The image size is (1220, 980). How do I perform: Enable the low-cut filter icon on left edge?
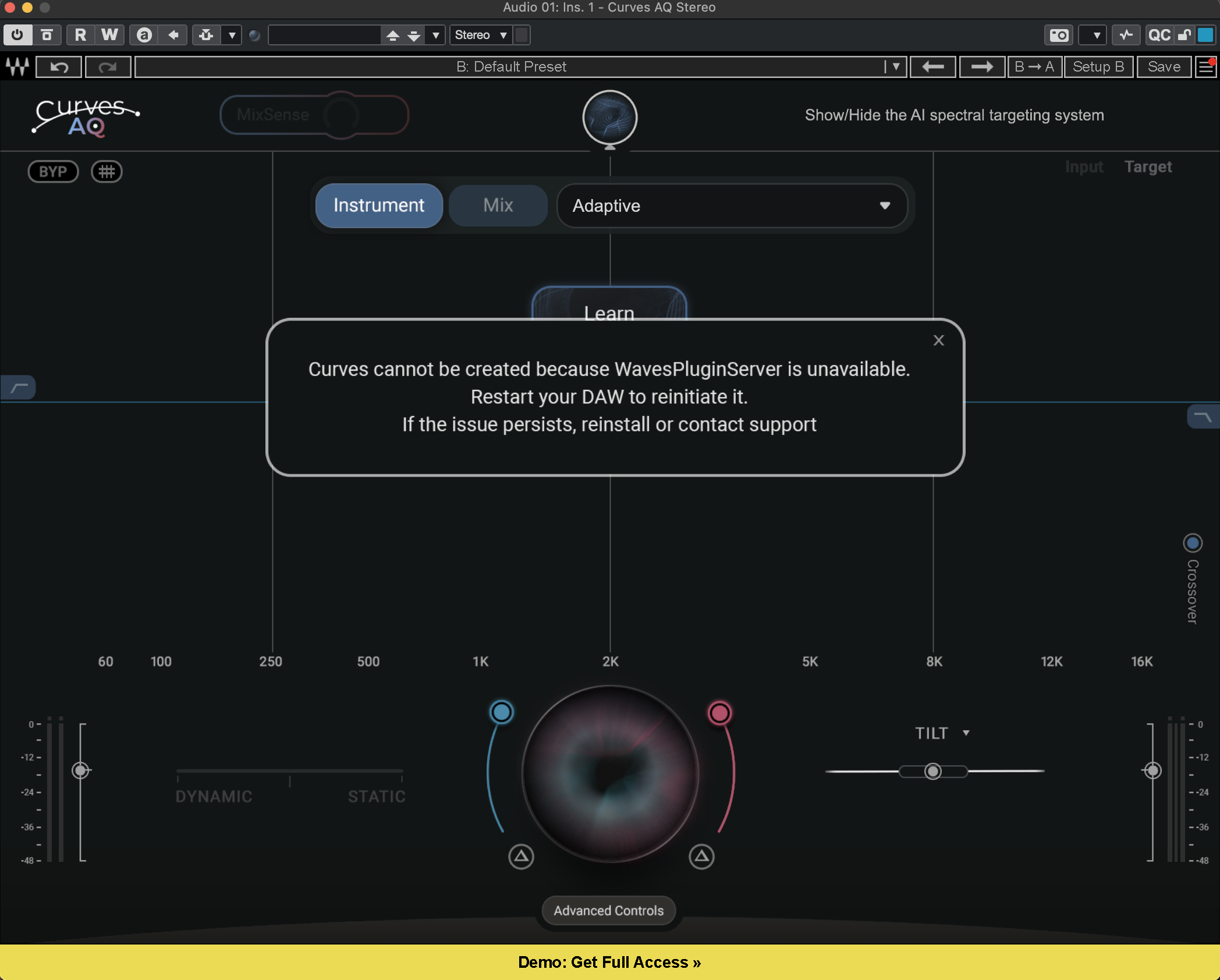[19, 387]
